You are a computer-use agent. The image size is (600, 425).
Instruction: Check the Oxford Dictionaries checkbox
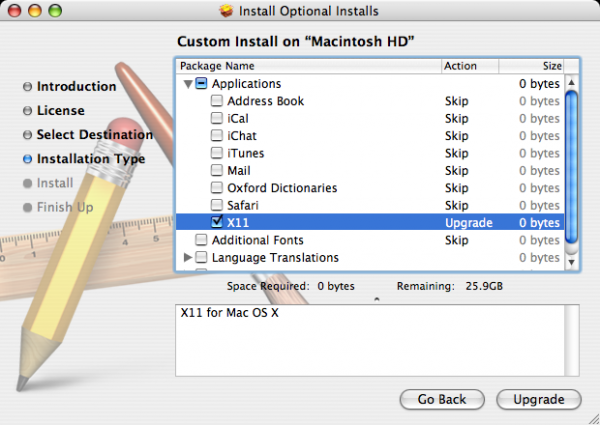[x=217, y=188]
